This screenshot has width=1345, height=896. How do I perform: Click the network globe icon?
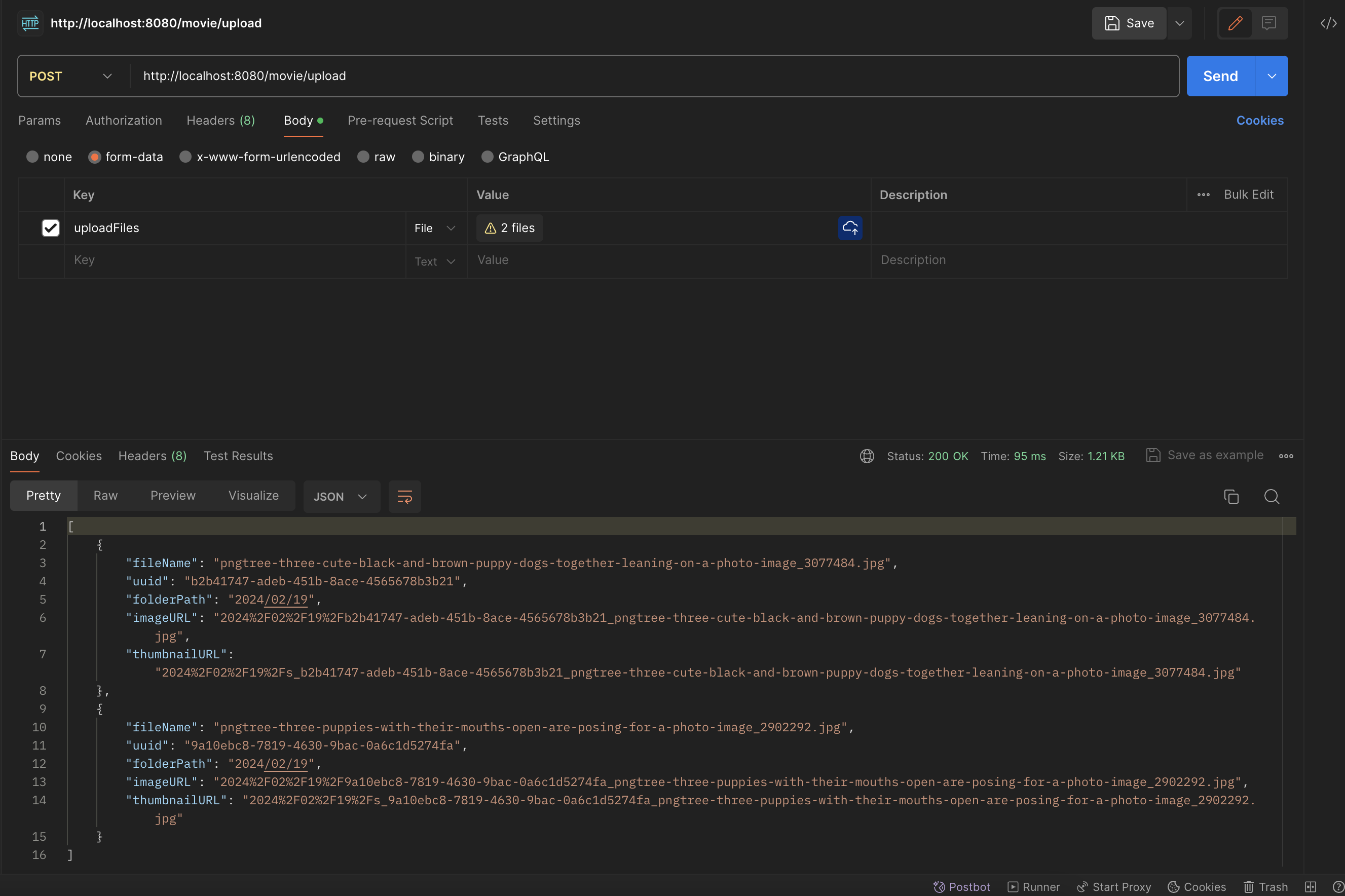tap(867, 456)
